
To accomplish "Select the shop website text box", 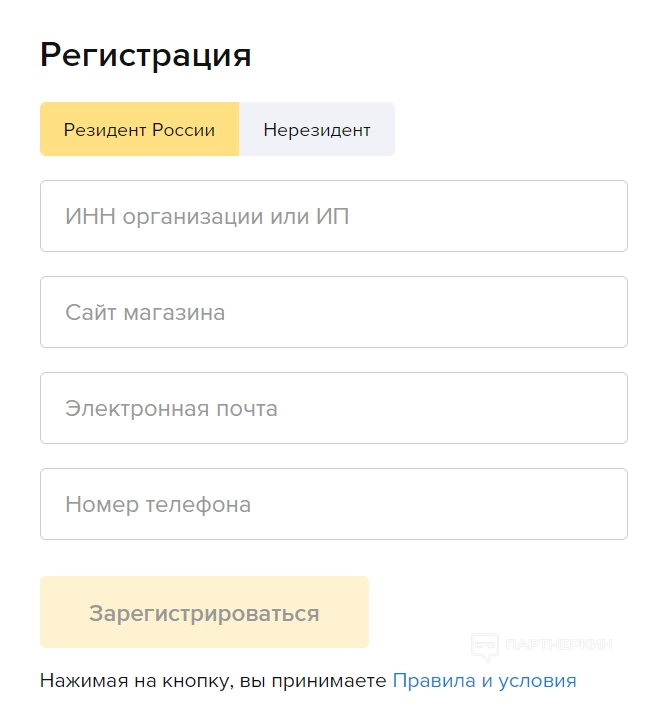I will 333,312.
